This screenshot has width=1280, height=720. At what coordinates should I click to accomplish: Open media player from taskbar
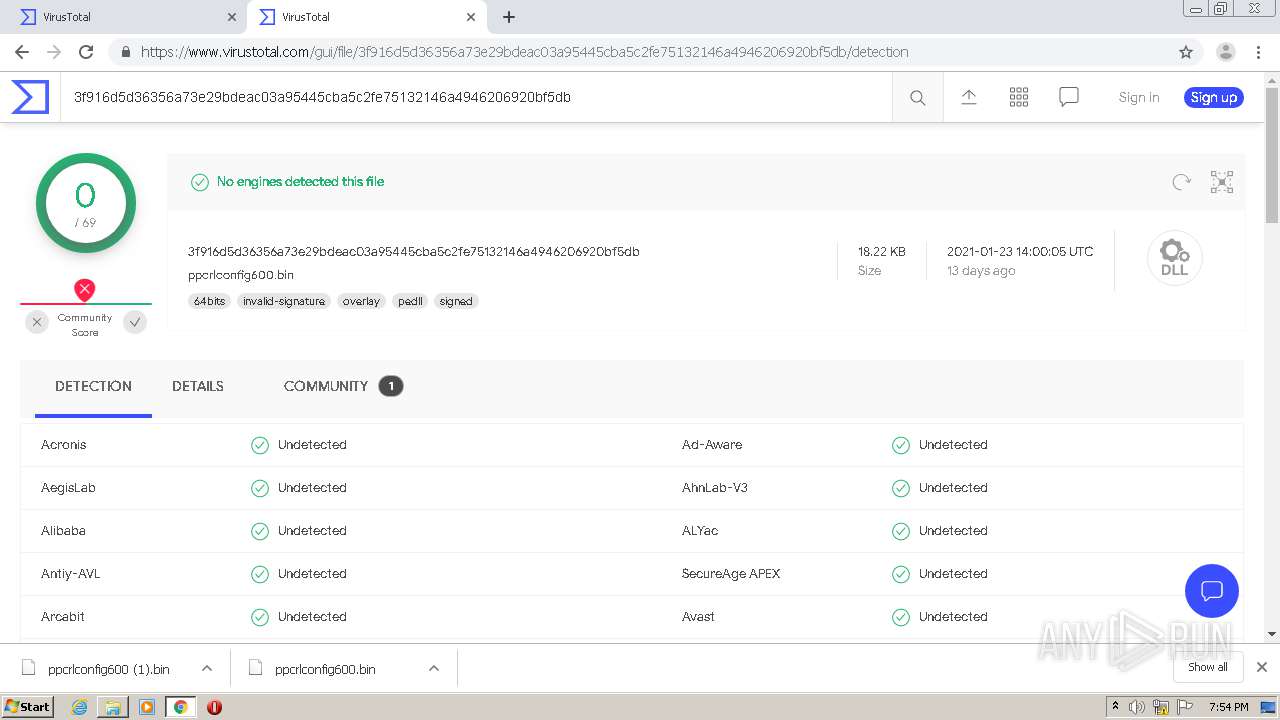(147, 707)
